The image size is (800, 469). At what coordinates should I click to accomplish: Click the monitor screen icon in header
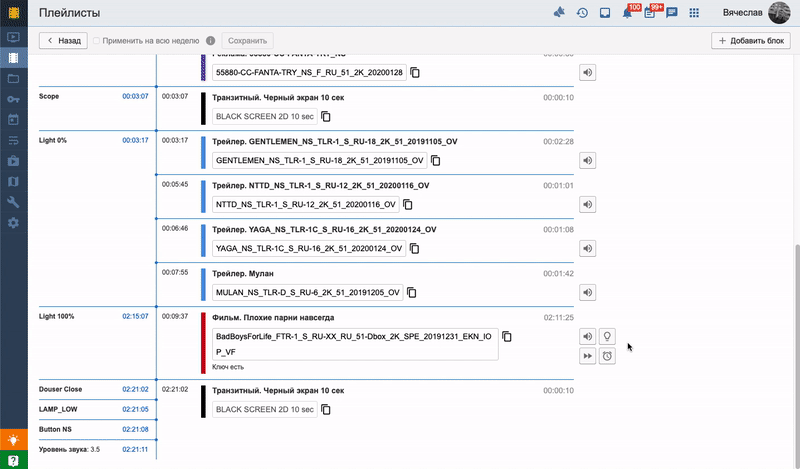pyautogui.click(x=605, y=13)
